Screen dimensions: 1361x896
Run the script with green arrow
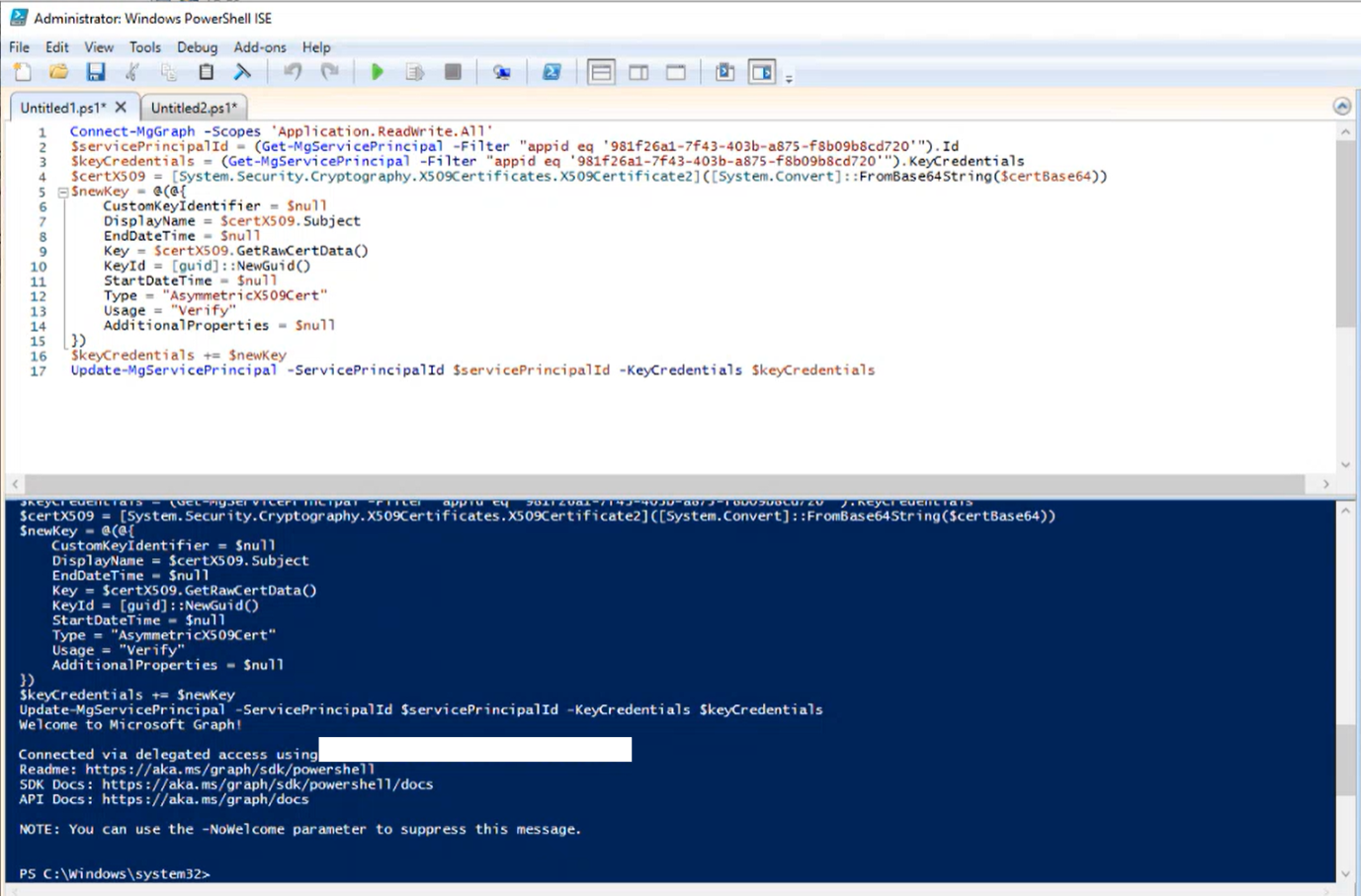point(377,72)
